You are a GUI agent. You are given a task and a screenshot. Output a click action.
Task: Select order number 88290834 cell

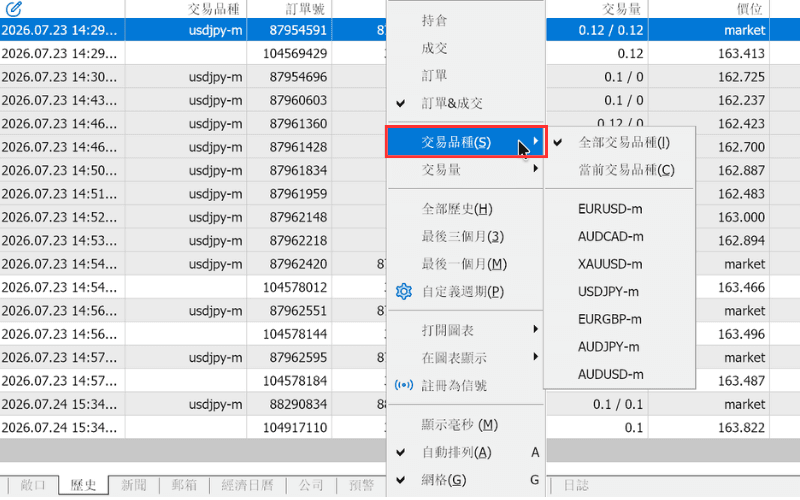pos(298,405)
